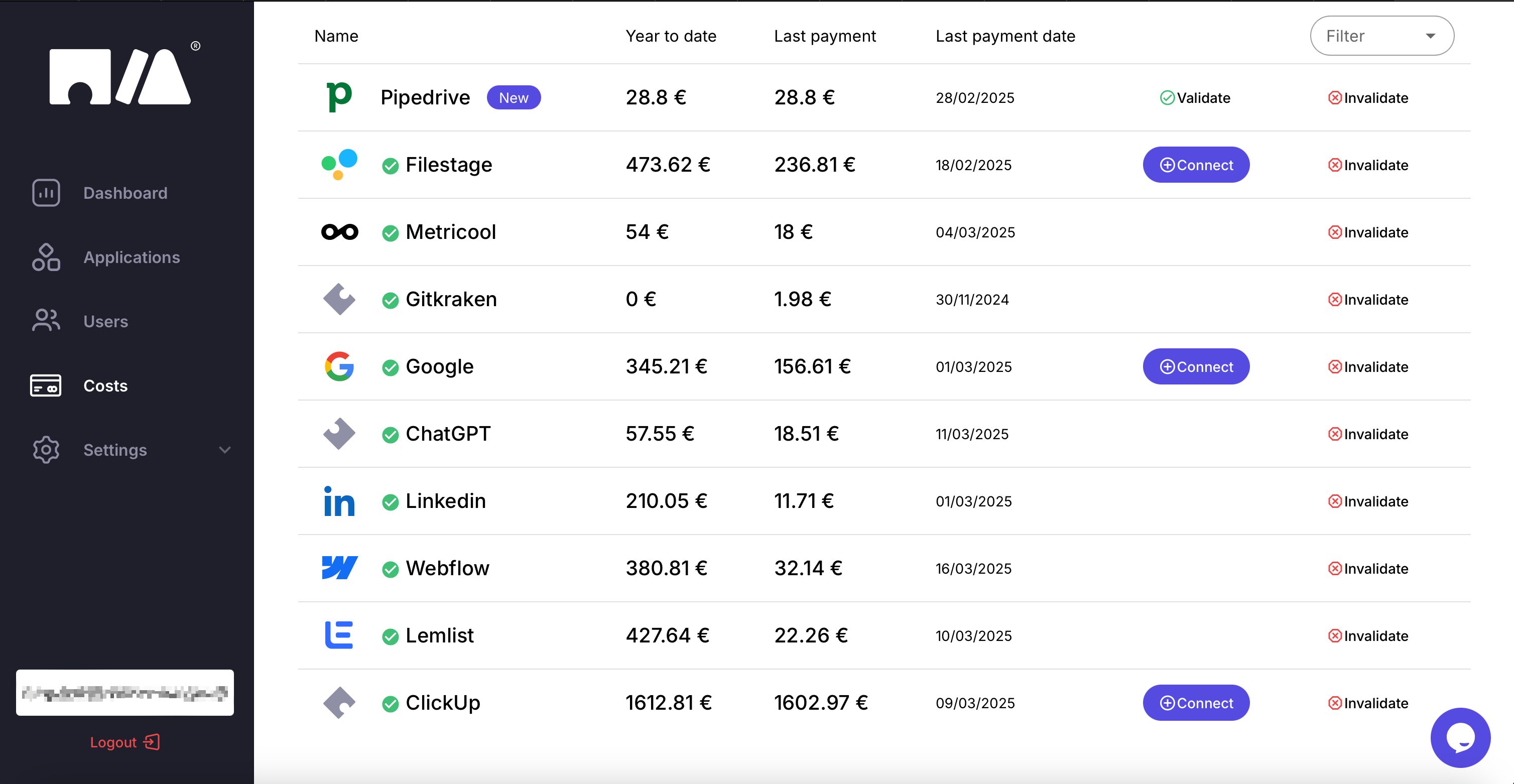Screen dimensions: 1514x784
Task: Click the Pipedrive logo icon
Action: (339, 97)
